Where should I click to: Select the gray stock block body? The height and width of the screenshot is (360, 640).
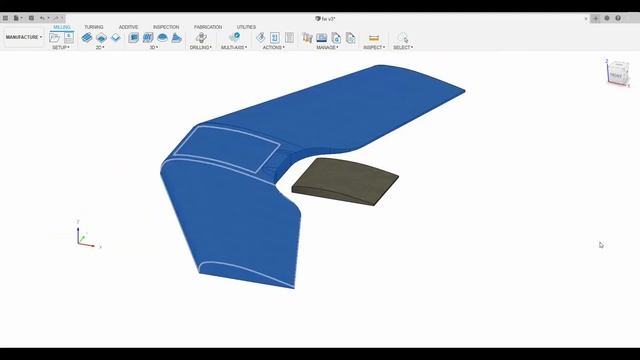[x=345, y=181]
